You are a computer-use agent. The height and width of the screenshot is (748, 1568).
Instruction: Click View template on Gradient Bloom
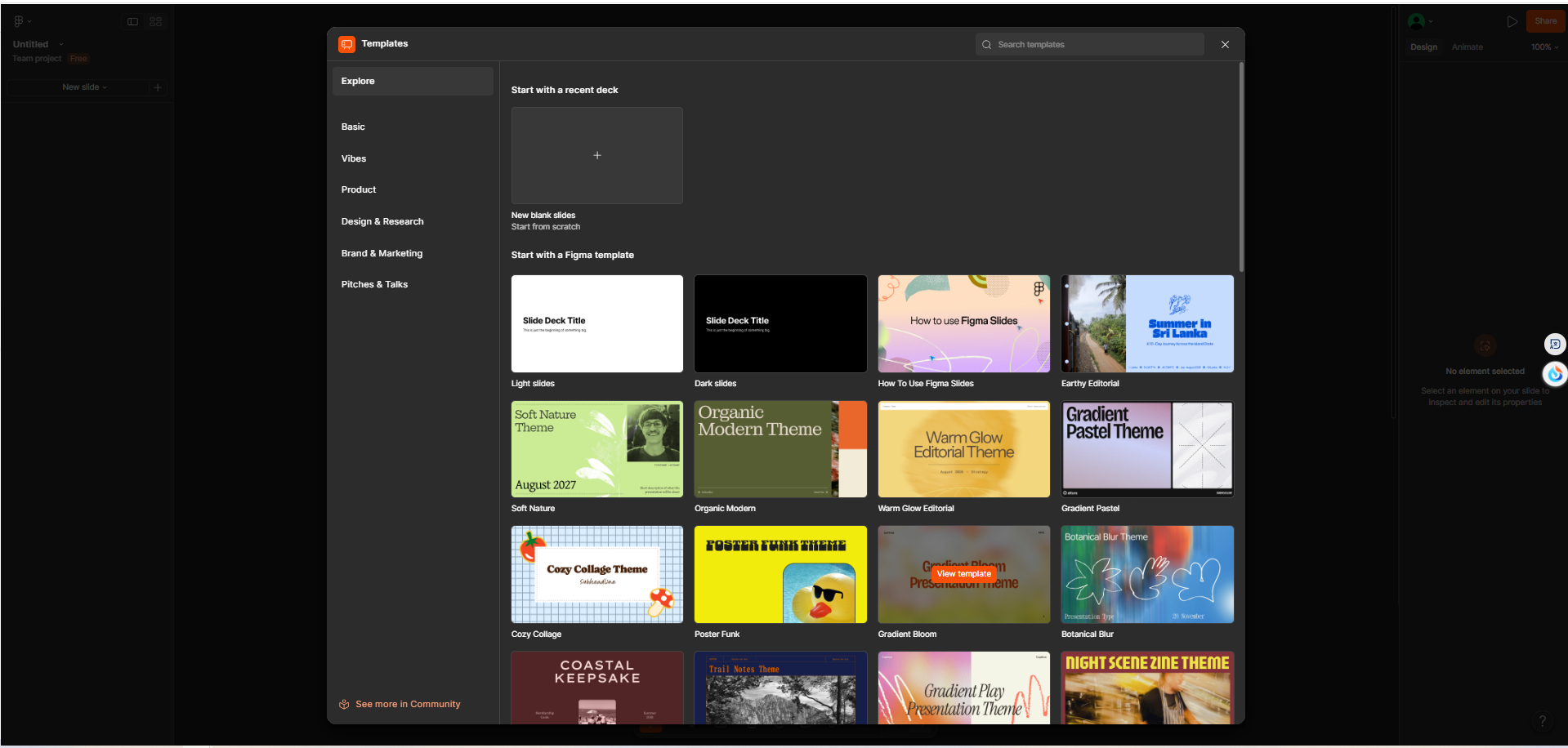(x=964, y=574)
